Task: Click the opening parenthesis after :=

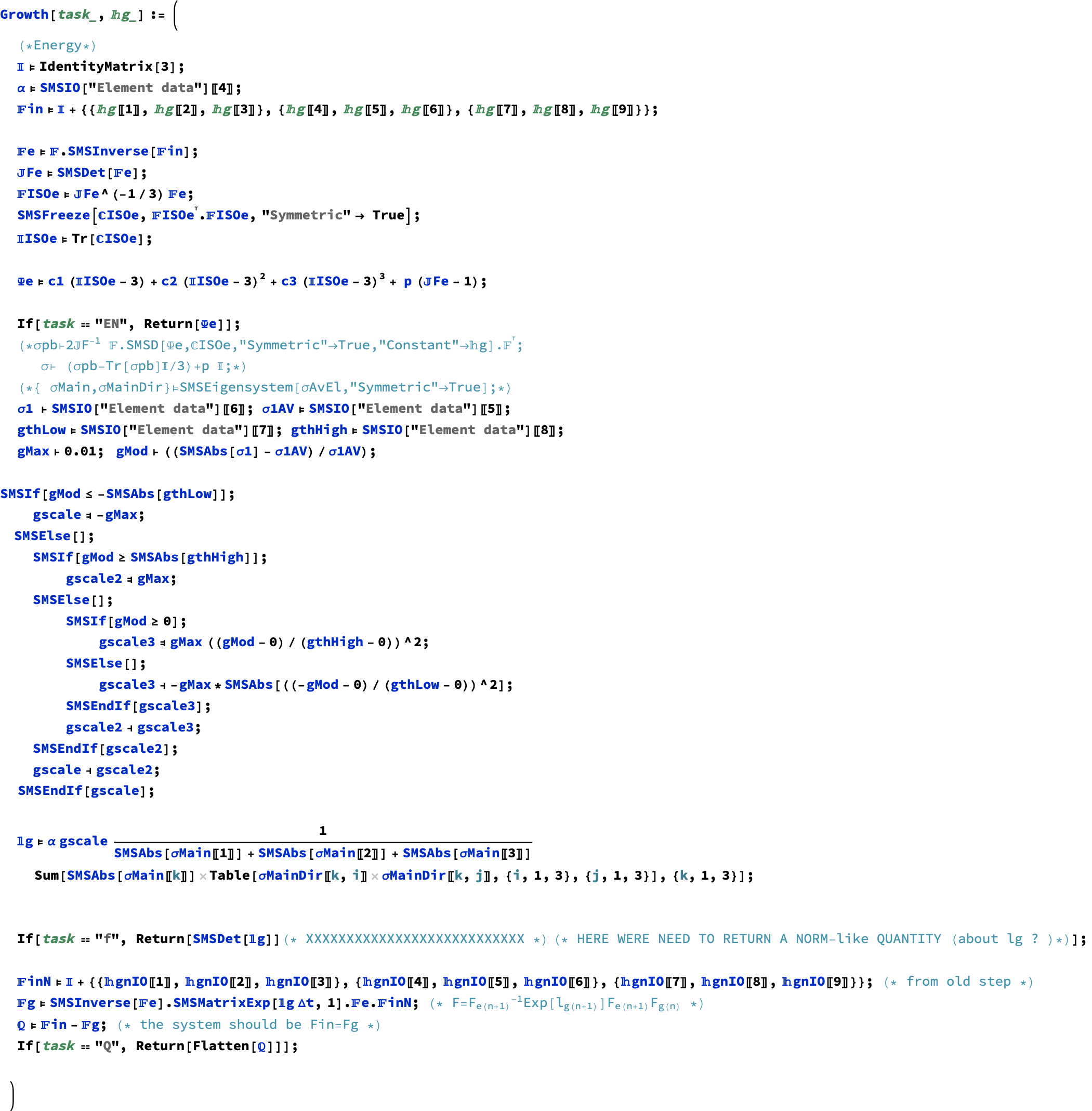Action: click(x=176, y=15)
